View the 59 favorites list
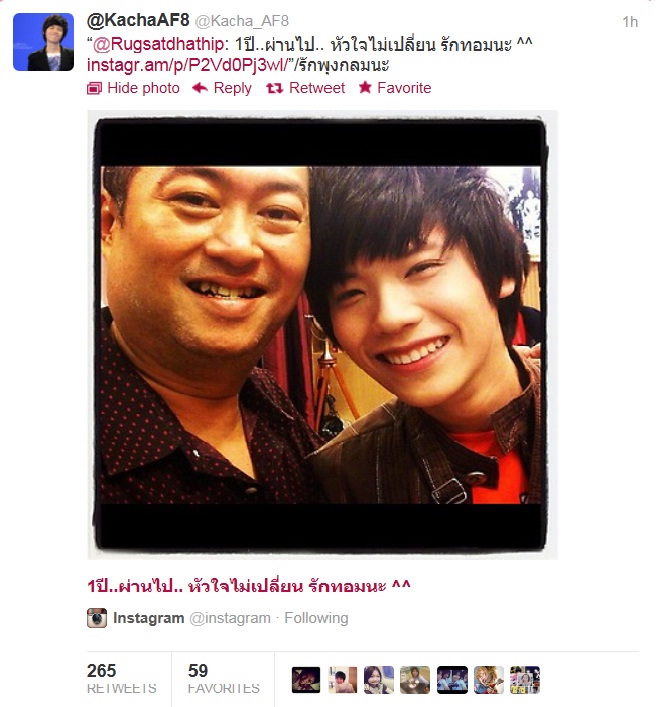 224,679
